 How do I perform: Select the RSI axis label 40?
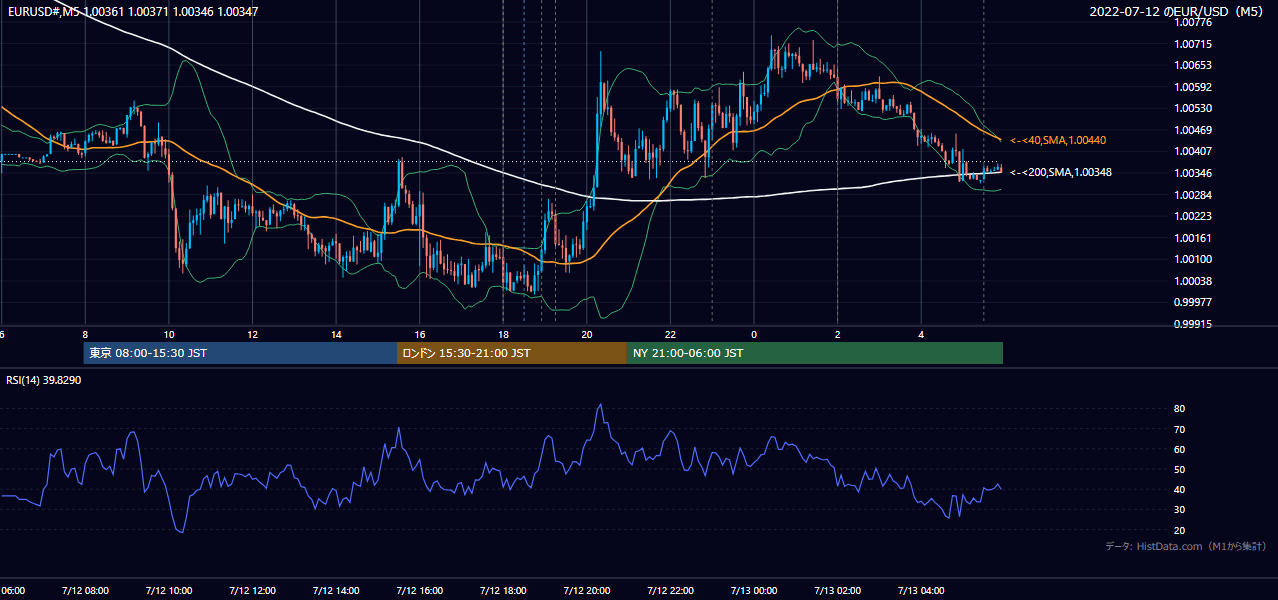click(x=1180, y=489)
